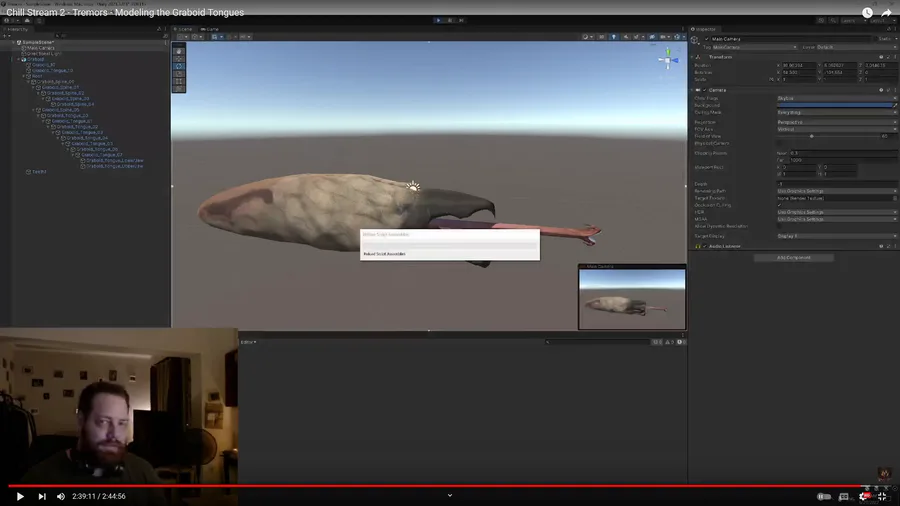Click the Hierarchy add (+) button
This screenshot has width=900, height=506.
6,36
